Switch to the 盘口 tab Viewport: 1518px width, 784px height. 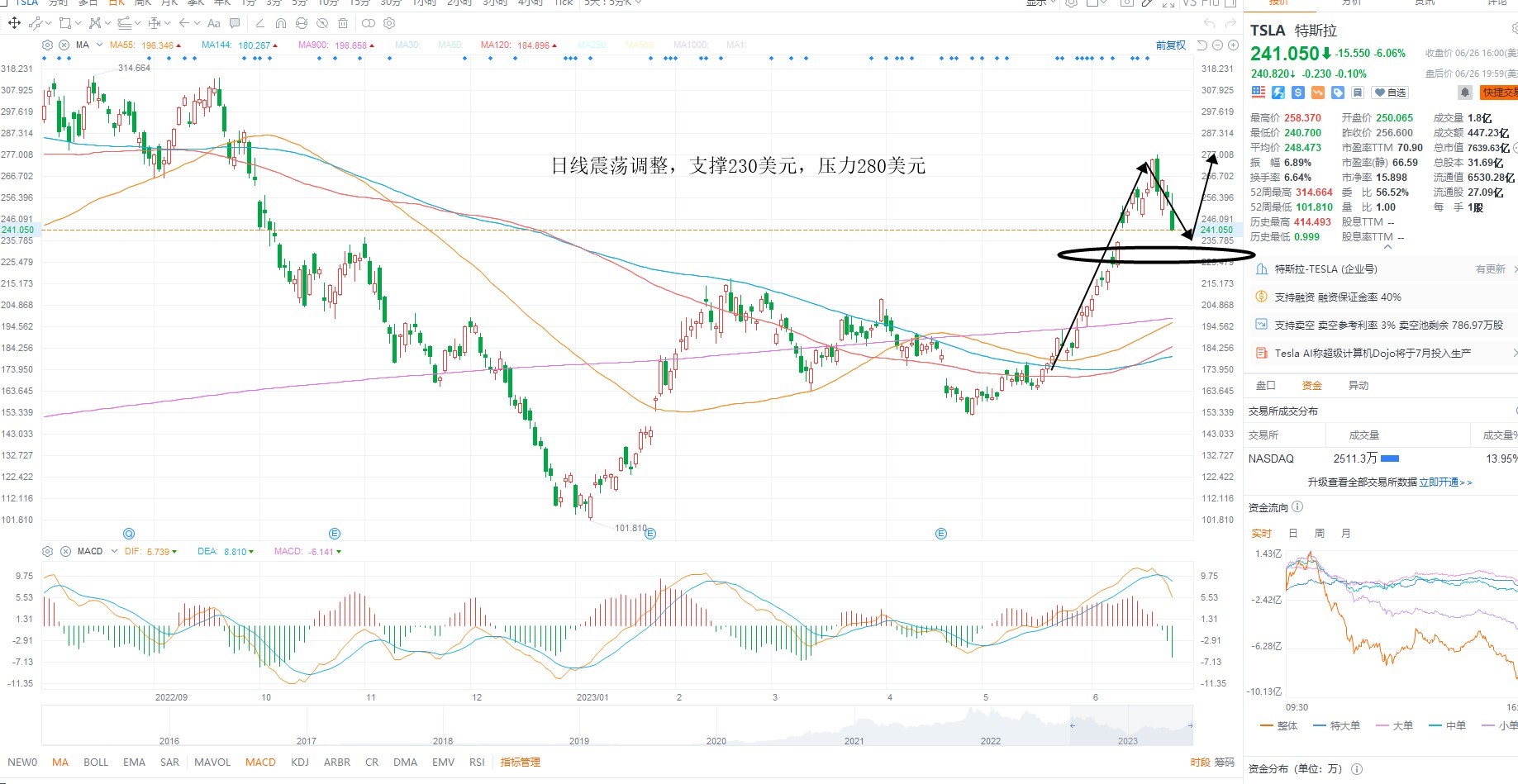[1266, 386]
